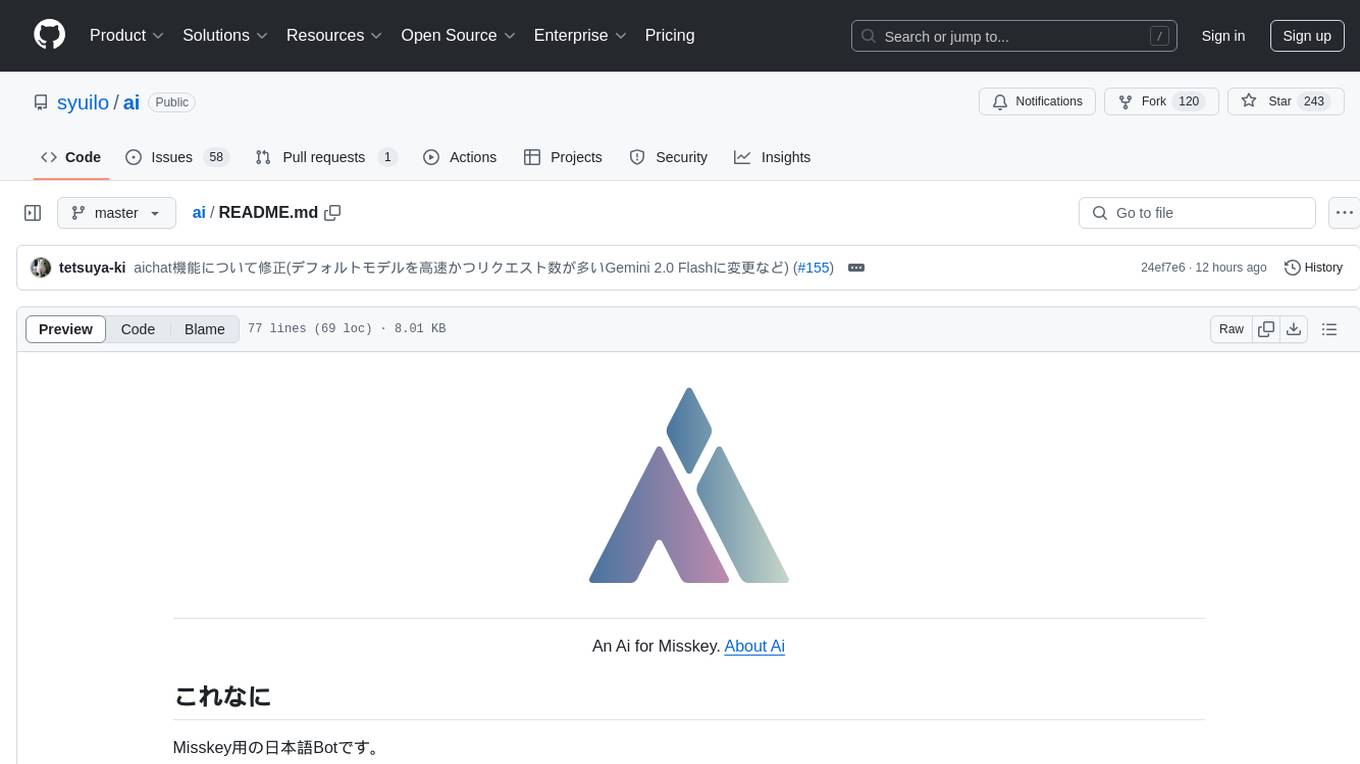Copy raw file contents
This screenshot has width=1360, height=764.
tap(1266, 329)
